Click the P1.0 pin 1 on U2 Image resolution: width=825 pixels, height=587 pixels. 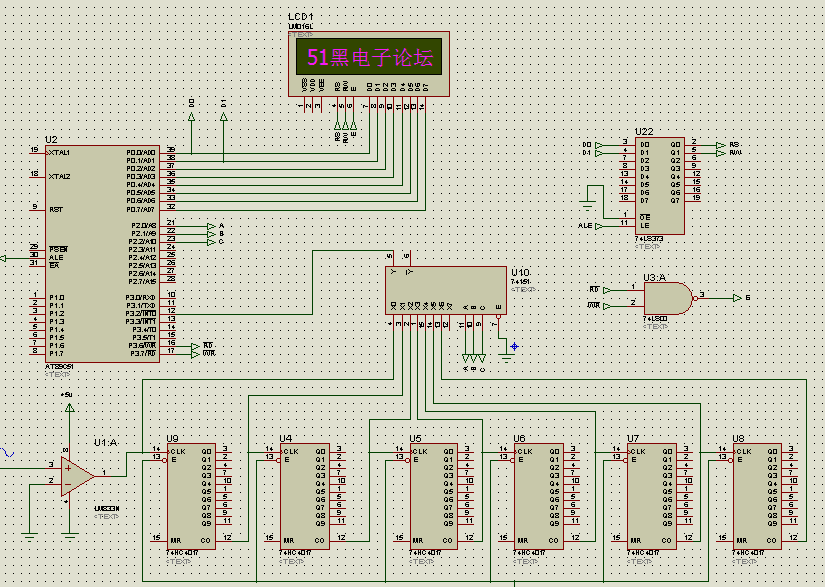[x=37, y=298]
